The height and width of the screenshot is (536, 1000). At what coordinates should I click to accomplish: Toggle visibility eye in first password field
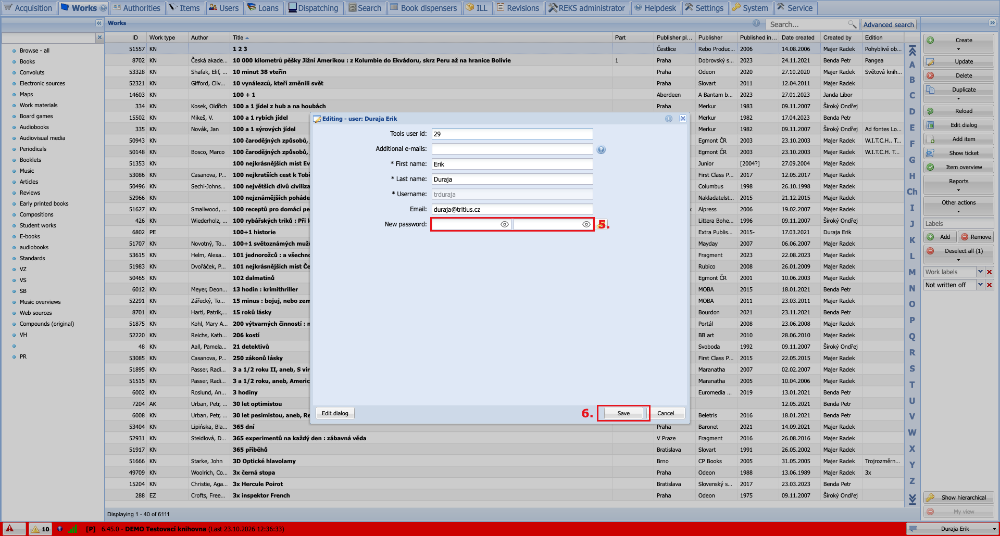click(504, 225)
